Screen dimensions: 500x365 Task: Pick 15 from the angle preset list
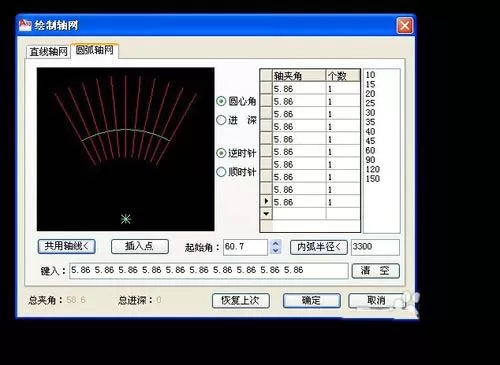click(370, 84)
